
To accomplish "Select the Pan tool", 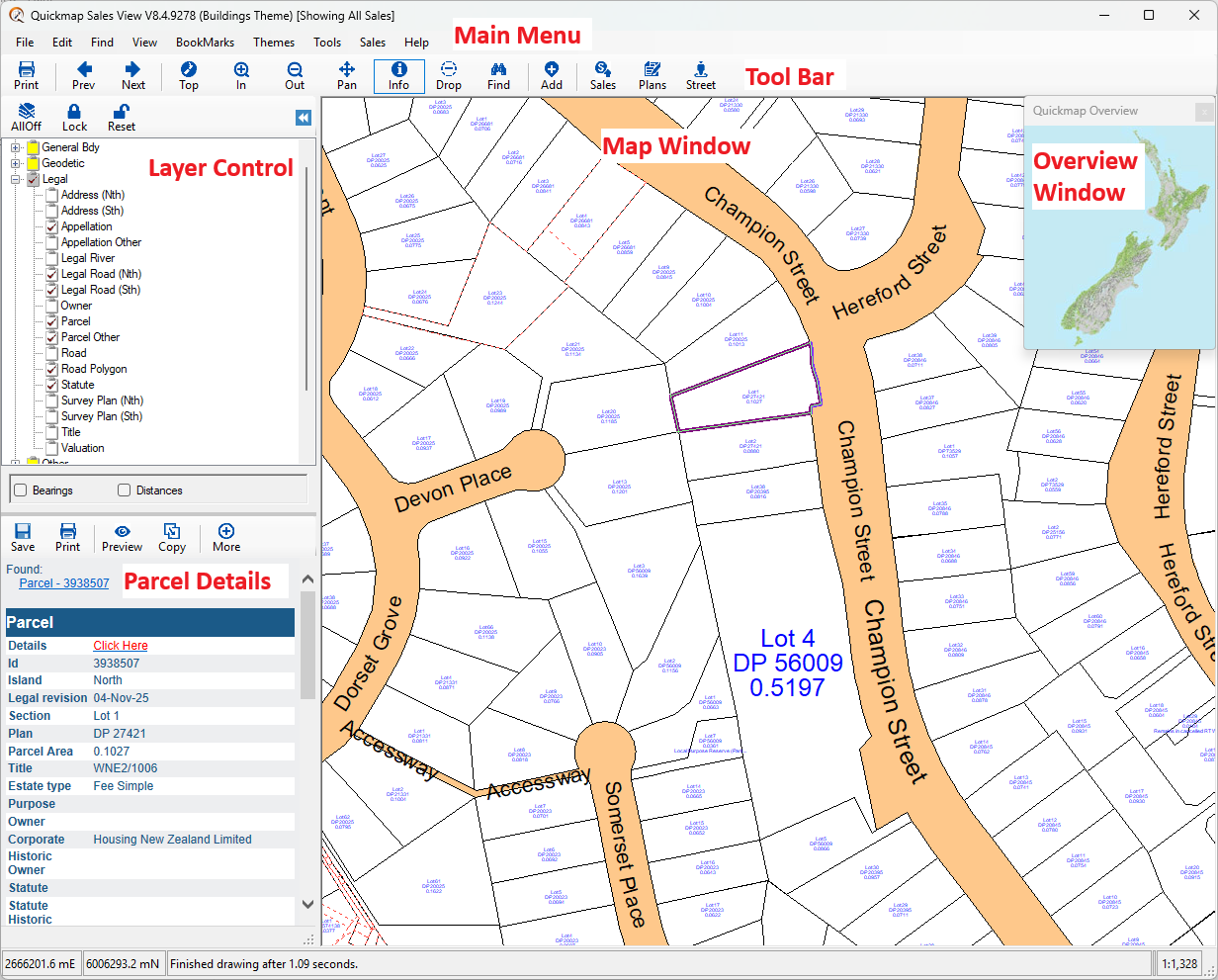I will click(346, 76).
